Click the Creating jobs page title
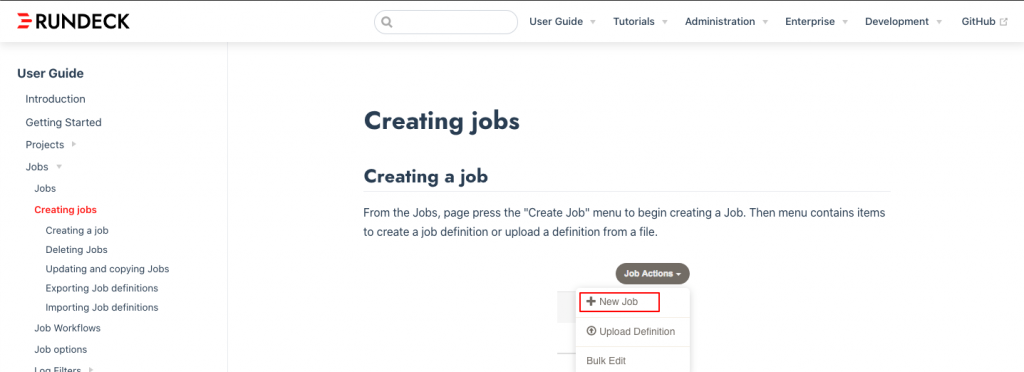This screenshot has width=1024, height=372. pyautogui.click(x=441, y=121)
